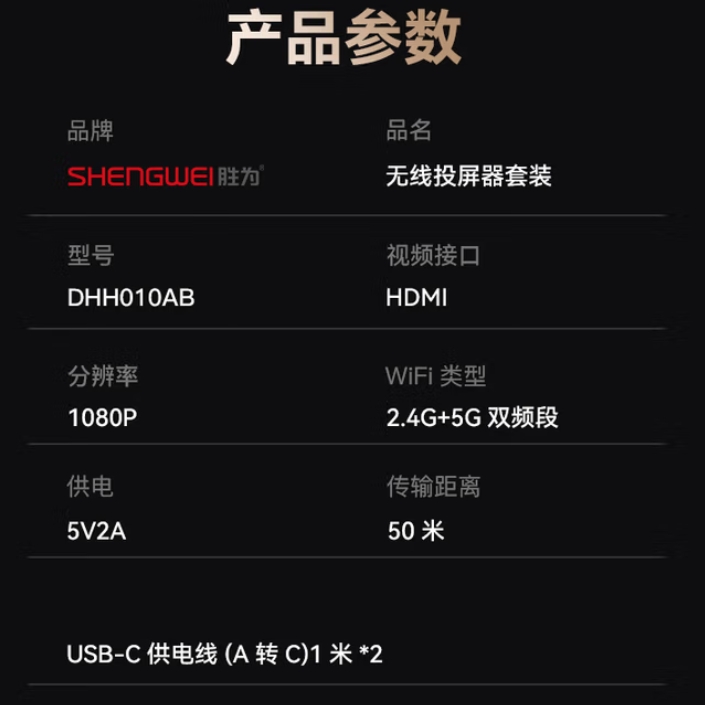Select the 5V2A power value
This screenshot has height=705, width=705.
click(x=96, y=531)
